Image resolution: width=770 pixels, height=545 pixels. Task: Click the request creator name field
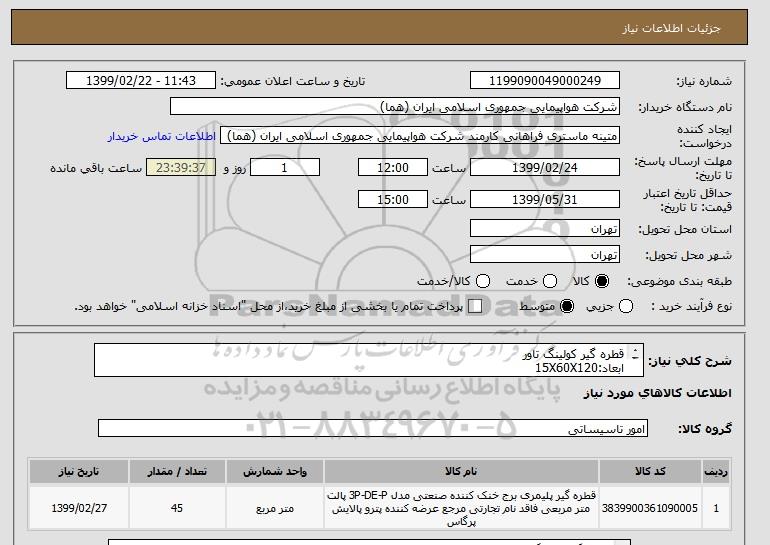pos(420,136)
